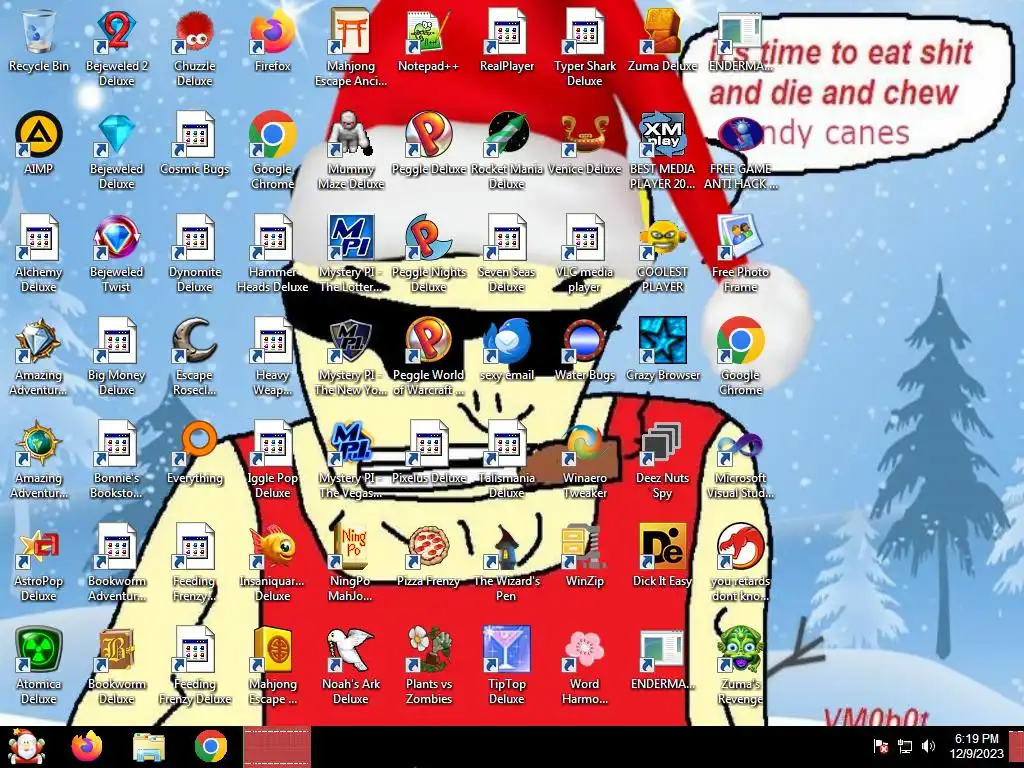Select FREE GAME ANTI HACK shortcut
Image resolution: width=1024 pixels, height=768 pixels.
point(741,149)
